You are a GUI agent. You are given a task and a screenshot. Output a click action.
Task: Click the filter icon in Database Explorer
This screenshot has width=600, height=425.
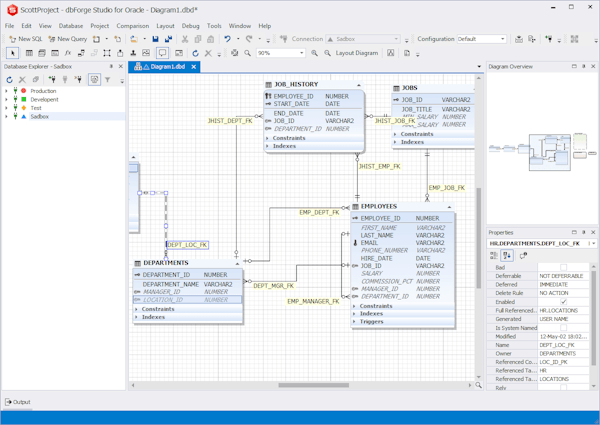coord(108,80)
